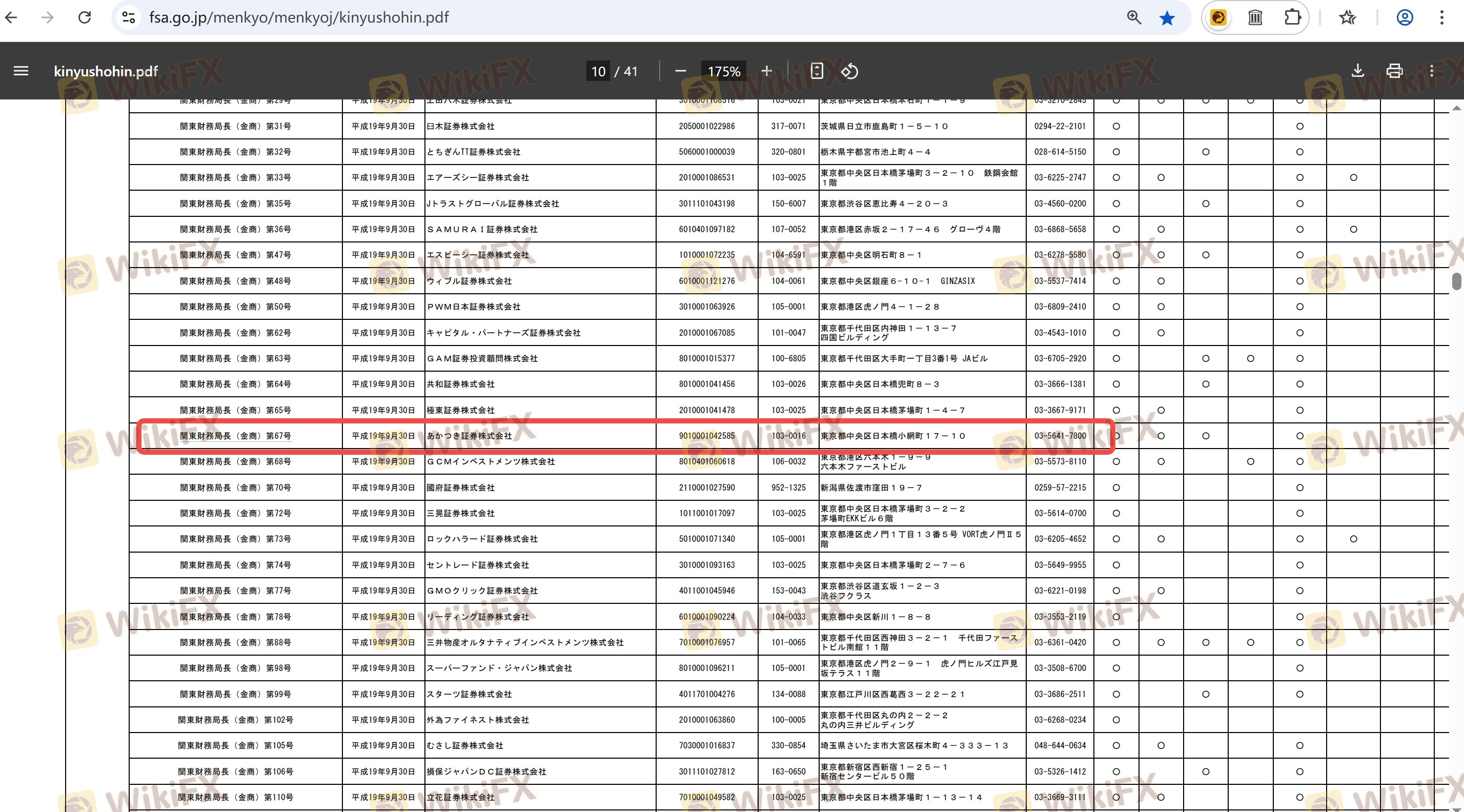Click 國府証券株式会社 name
Screen dimensions: 1464x812
[460, 488]
